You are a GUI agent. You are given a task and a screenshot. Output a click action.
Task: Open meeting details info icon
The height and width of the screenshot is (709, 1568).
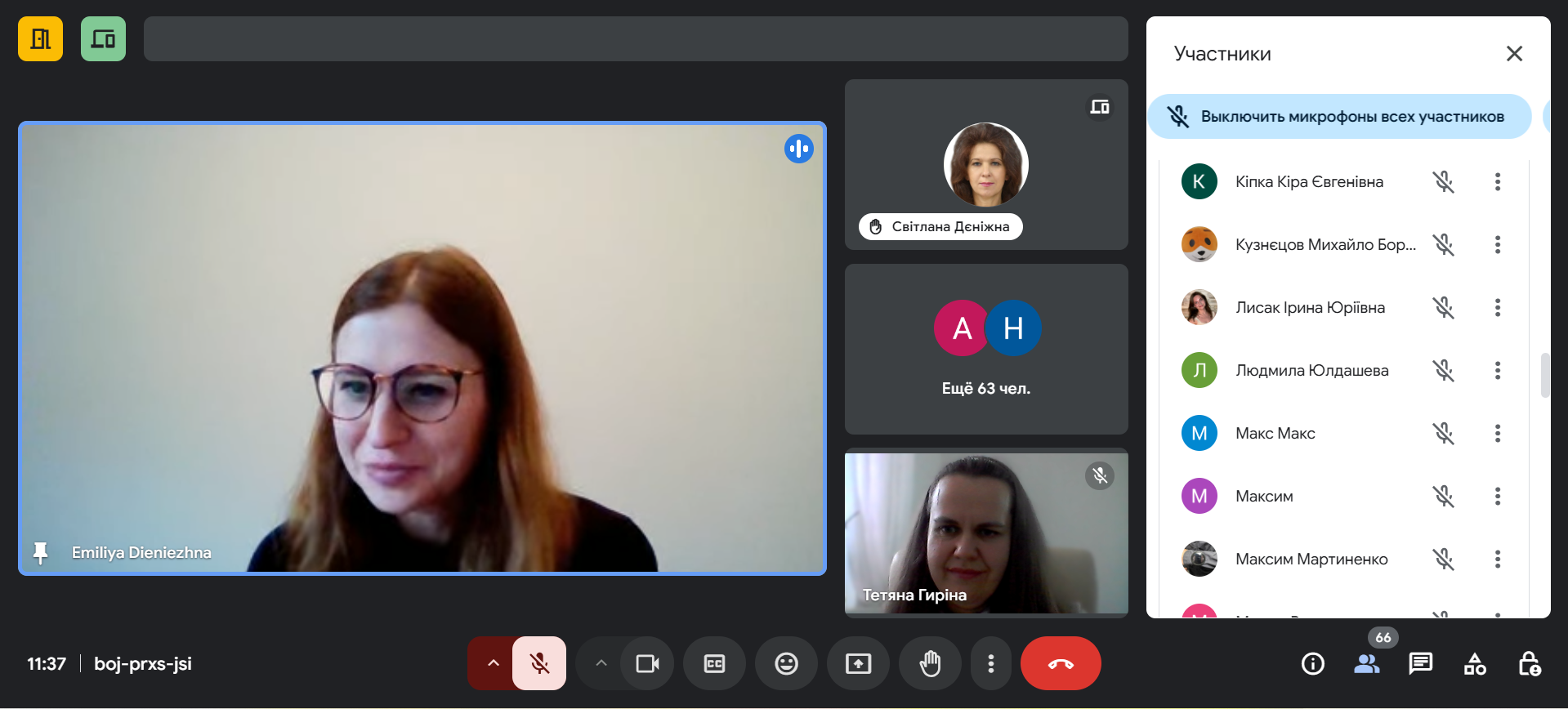click(1312, 663)
